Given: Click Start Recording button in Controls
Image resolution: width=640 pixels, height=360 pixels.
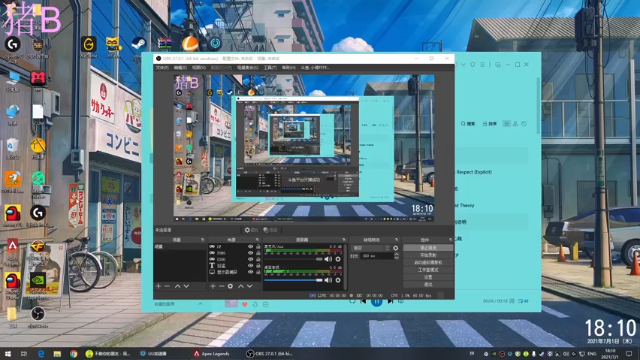Looking at the screenshot, I should 428,255.
